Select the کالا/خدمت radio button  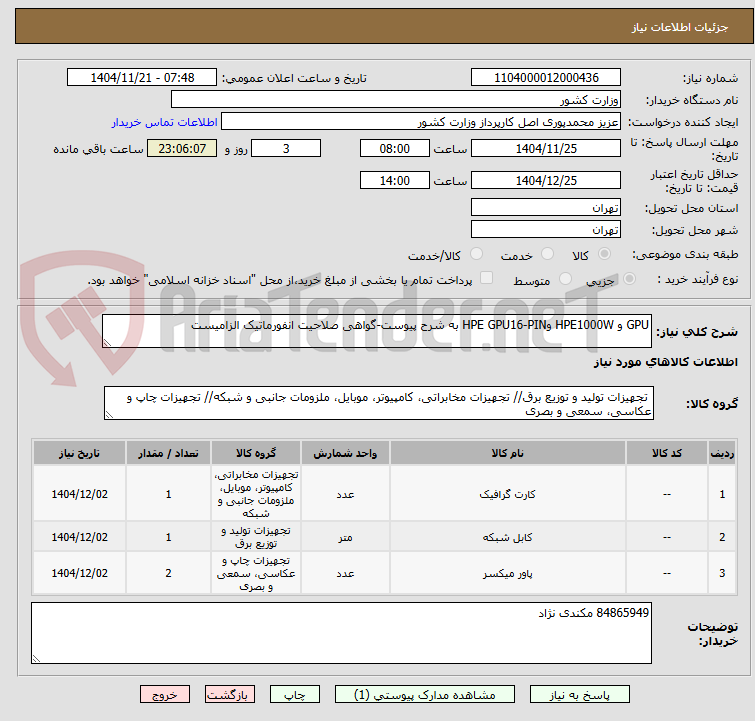(x=476, y=253)
